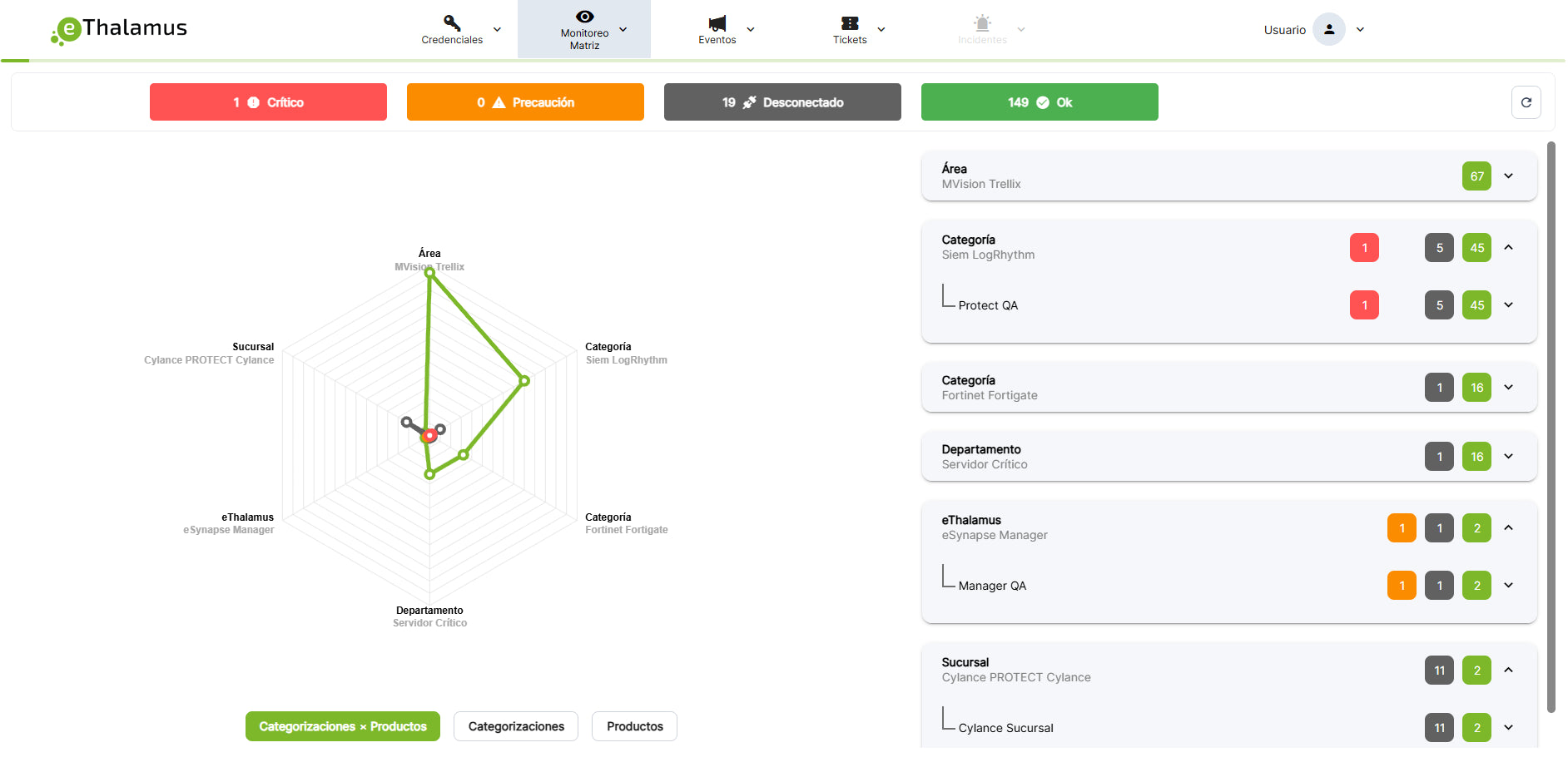
Task: Refresh the matrix with the reload icon
Action: coord(1526,102)
